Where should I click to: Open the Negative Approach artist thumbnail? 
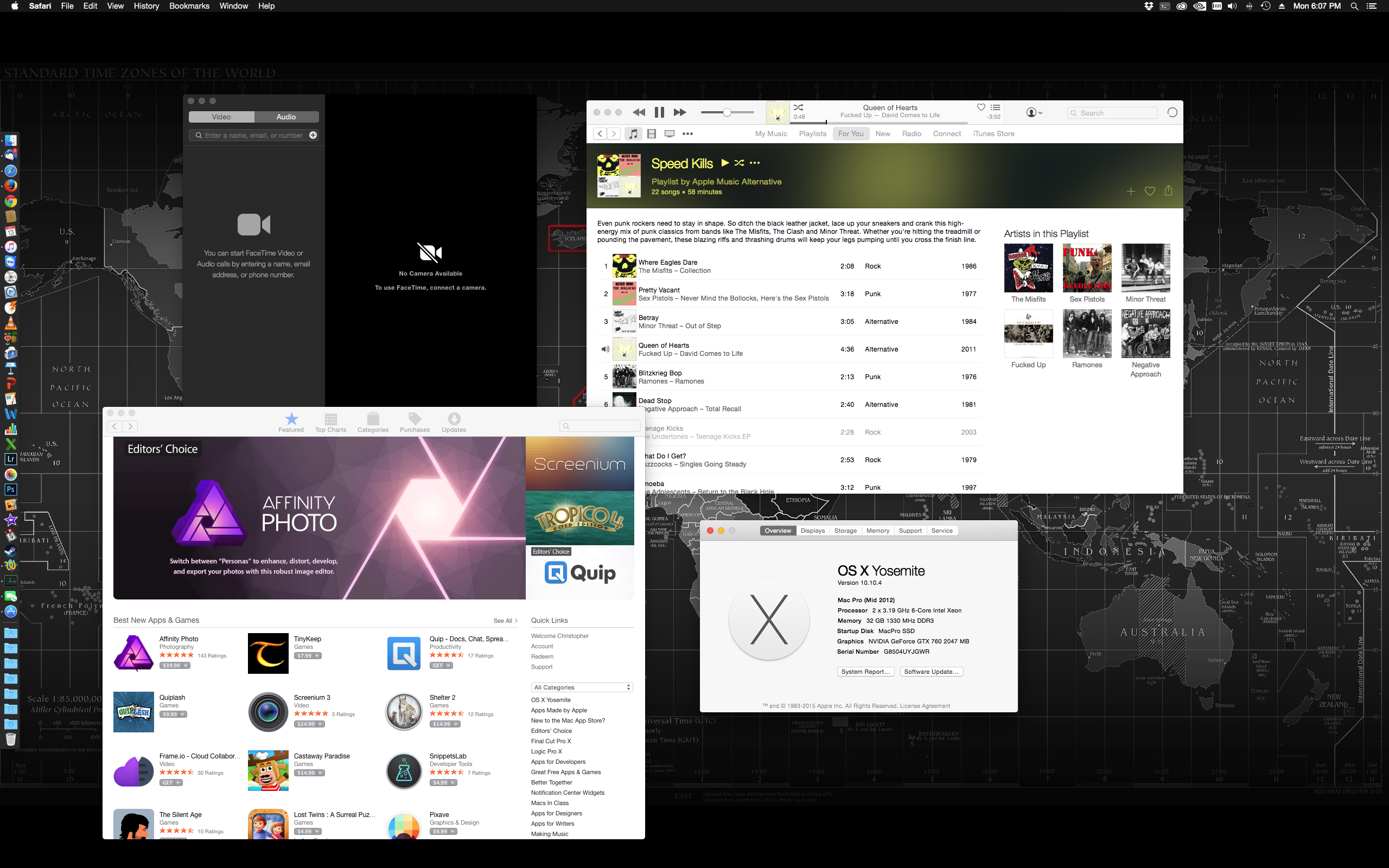click(1145, 334)
